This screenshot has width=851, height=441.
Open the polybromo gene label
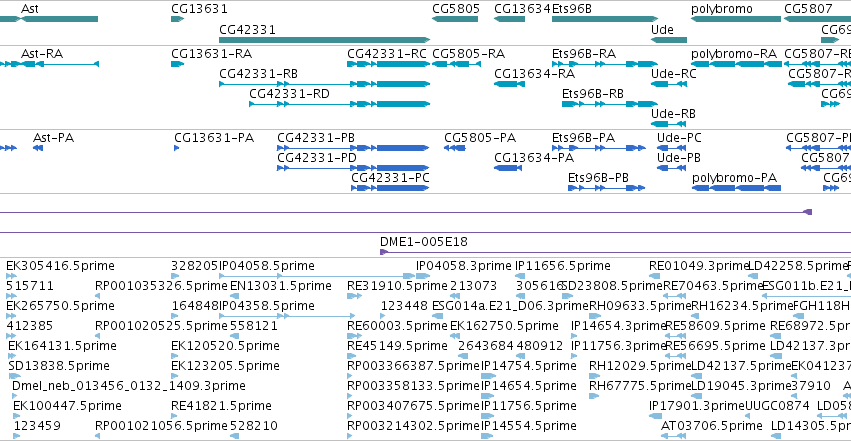pyautogui.click(x=722, y=9)
